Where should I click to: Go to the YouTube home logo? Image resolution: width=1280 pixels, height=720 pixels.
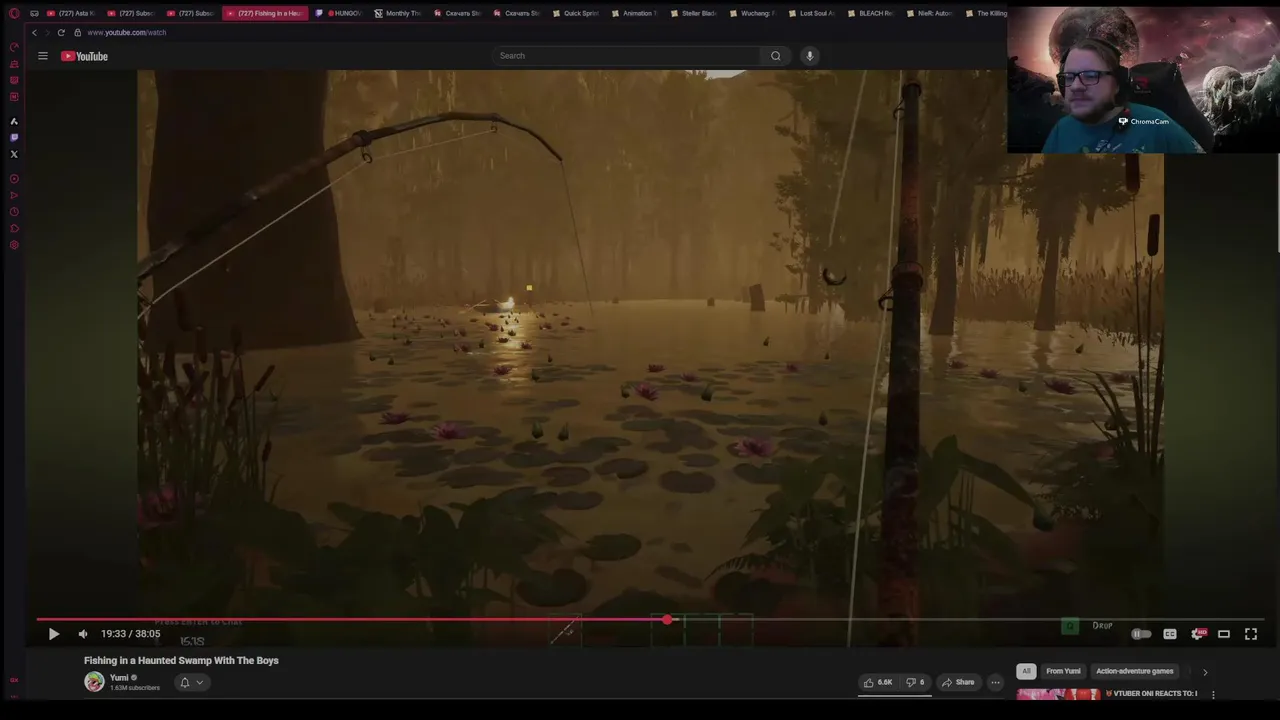point(84,56)
